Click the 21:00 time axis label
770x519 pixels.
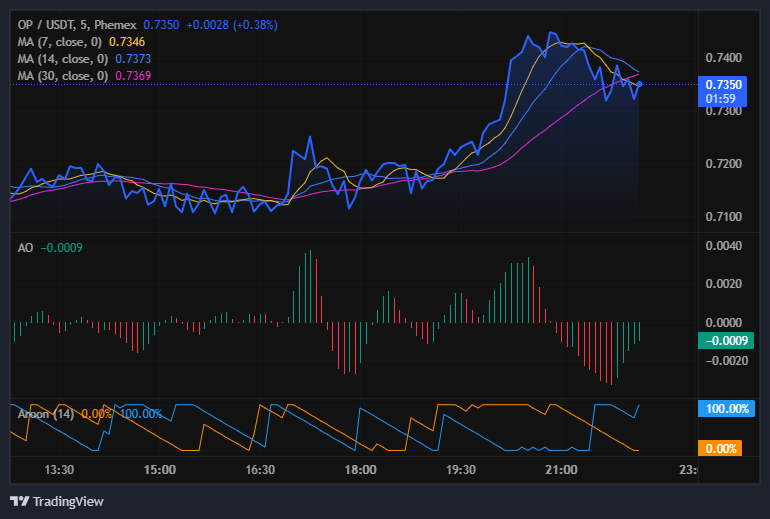tap(560, 470)
